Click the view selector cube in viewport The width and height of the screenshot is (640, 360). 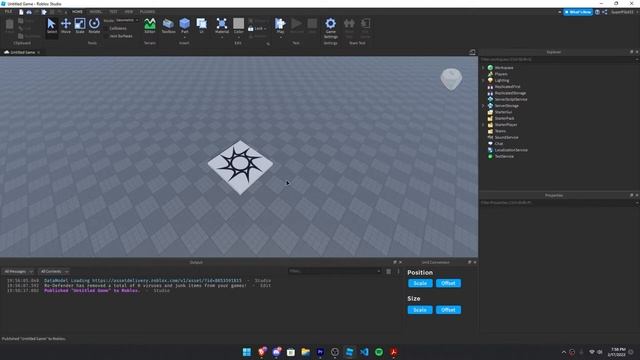tap(451, 79)
